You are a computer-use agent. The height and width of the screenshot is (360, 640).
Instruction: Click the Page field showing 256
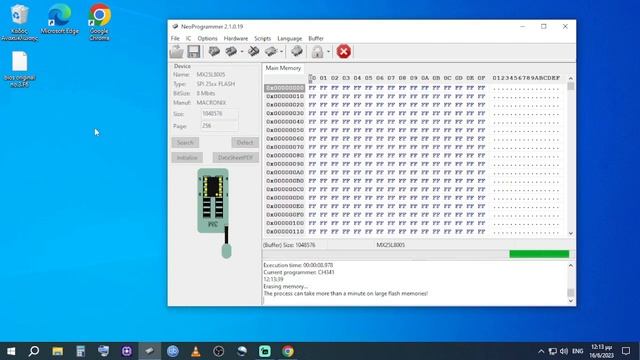tap(220, 126)
